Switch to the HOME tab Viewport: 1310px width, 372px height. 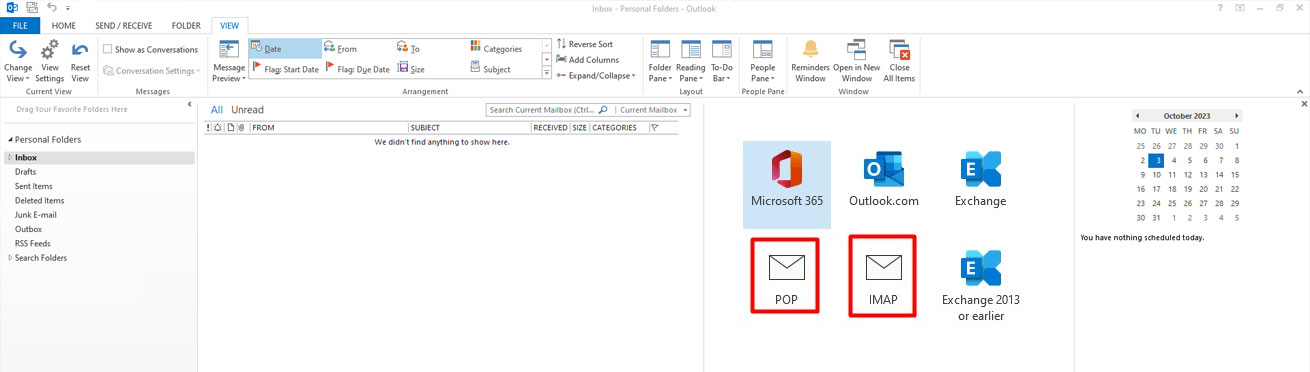[x=63, y=25]
